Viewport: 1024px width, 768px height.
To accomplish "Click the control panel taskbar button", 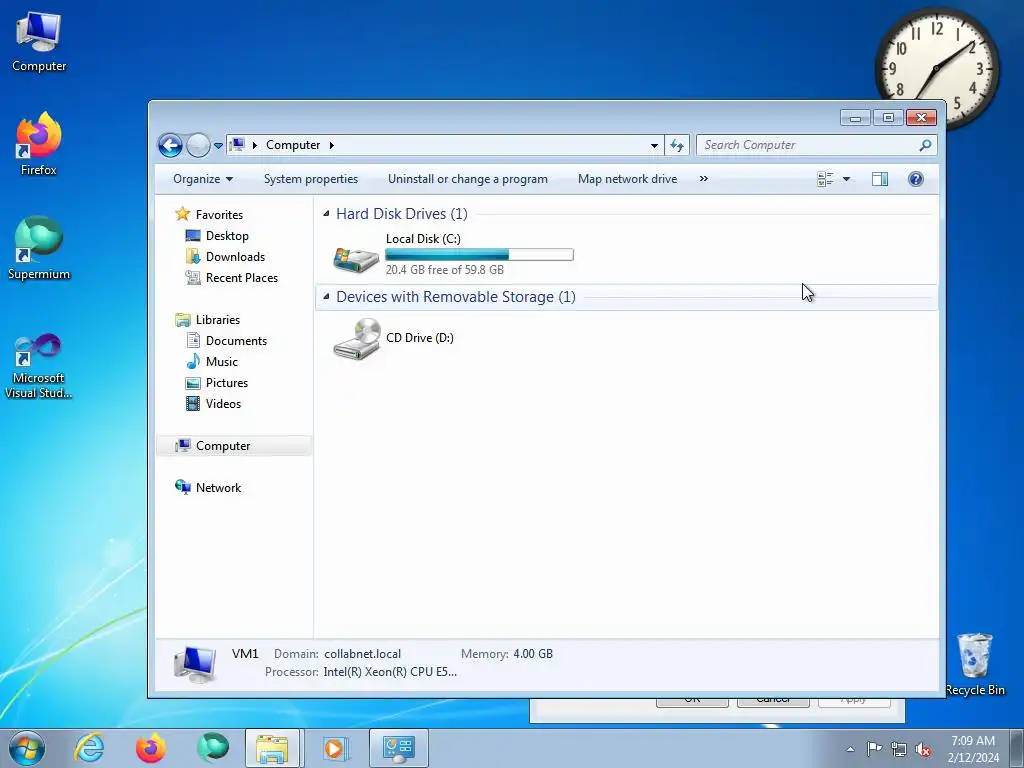I will pyautogui.click(x=398, y=748).
